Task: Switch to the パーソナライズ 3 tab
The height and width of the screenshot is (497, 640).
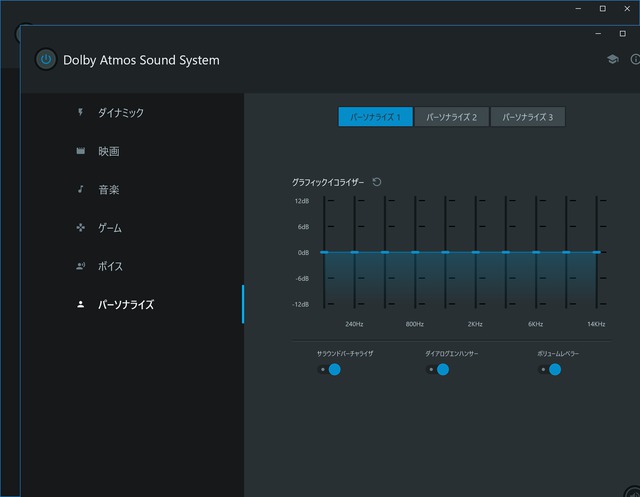Action: point(527,117)
